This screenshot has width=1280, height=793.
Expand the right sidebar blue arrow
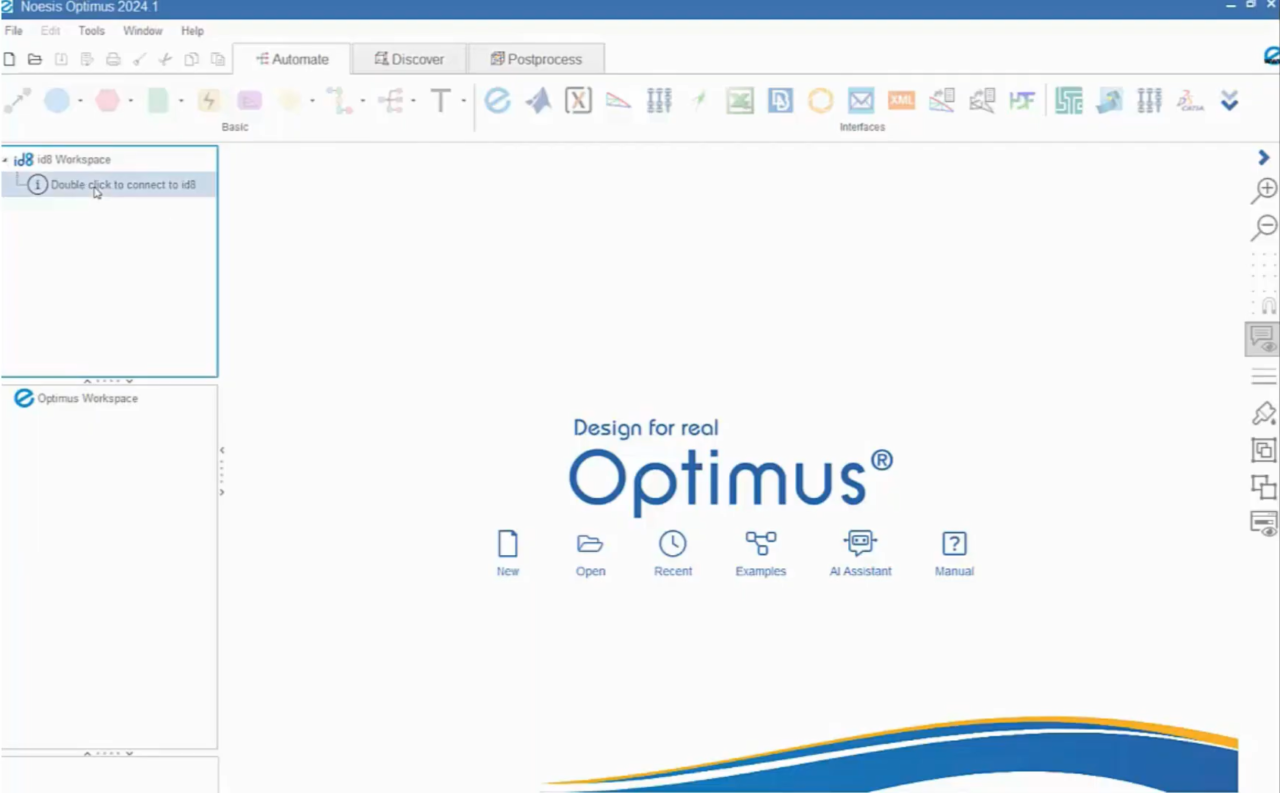1264,157
